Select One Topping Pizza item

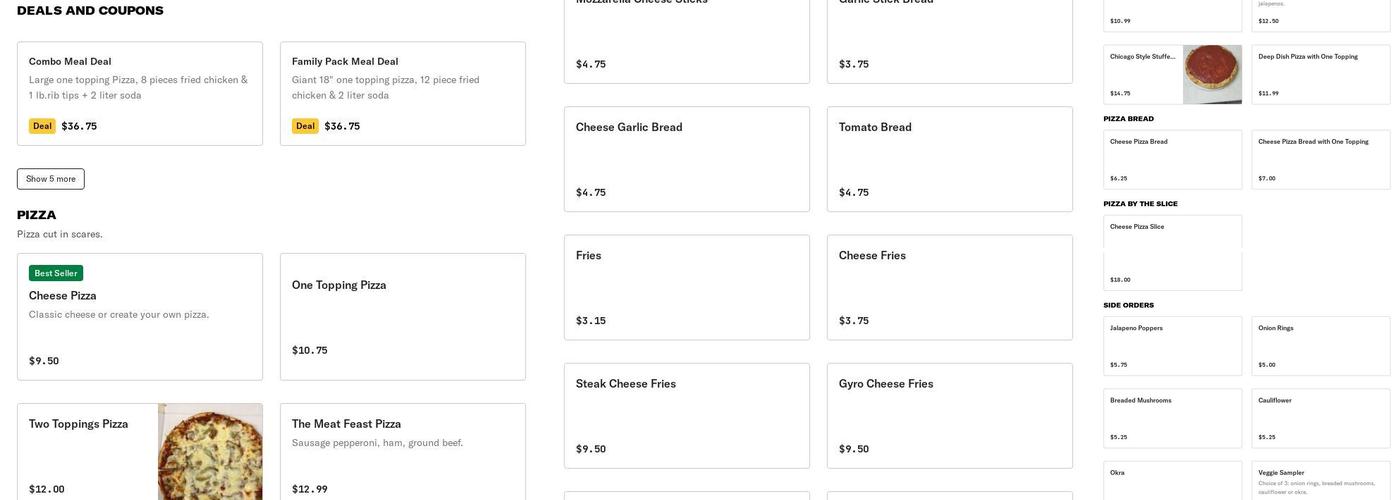click(402, 316)
